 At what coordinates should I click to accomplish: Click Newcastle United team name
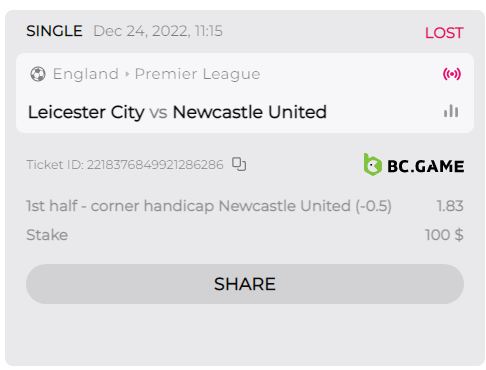(250, 112)
